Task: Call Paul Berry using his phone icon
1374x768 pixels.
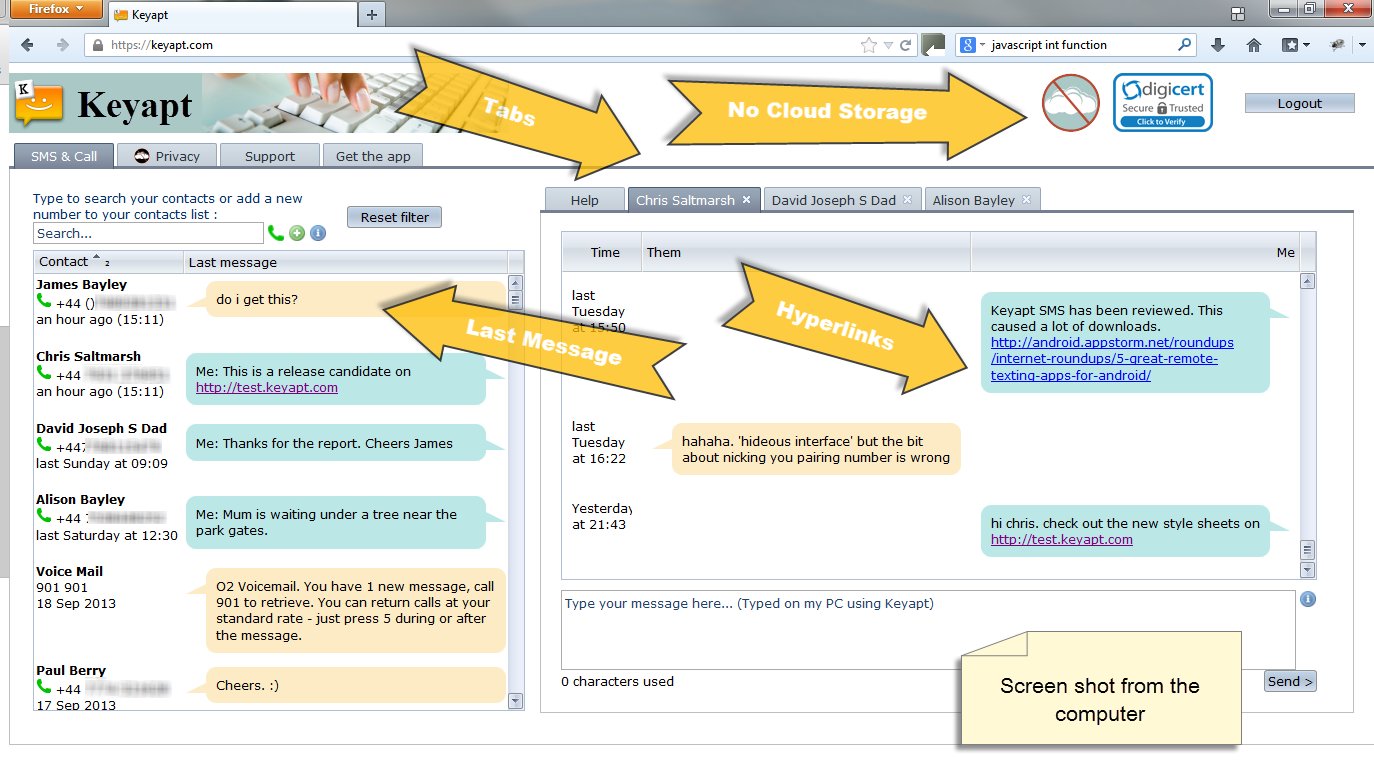Action: point(44,687)
